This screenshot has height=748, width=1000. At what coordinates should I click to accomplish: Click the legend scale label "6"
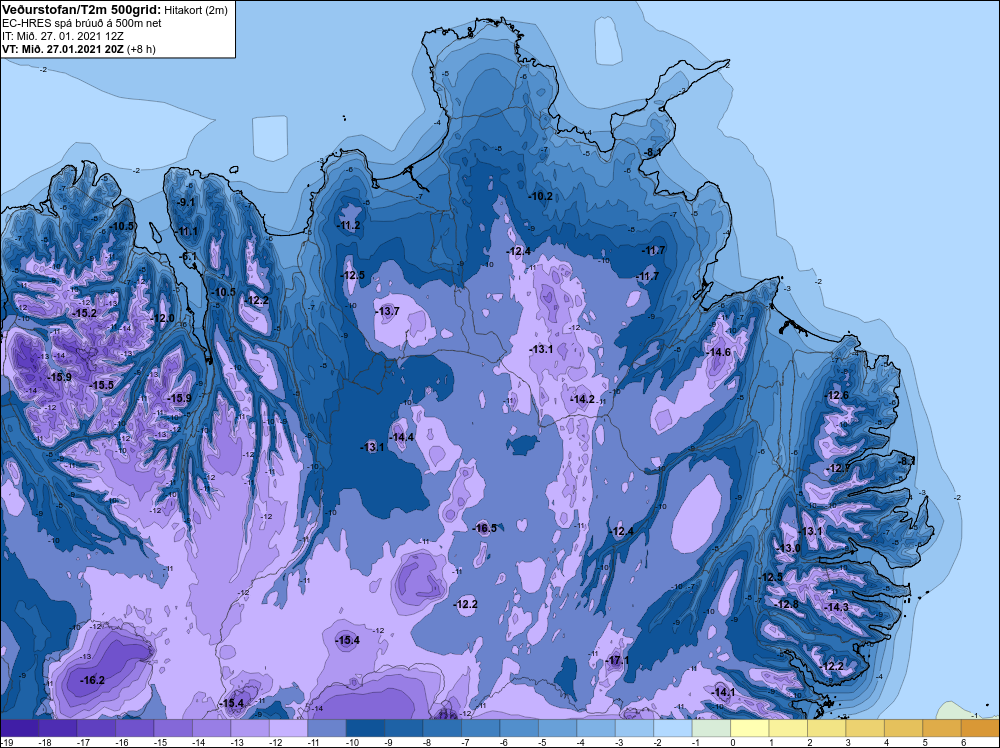click(963, 742)
